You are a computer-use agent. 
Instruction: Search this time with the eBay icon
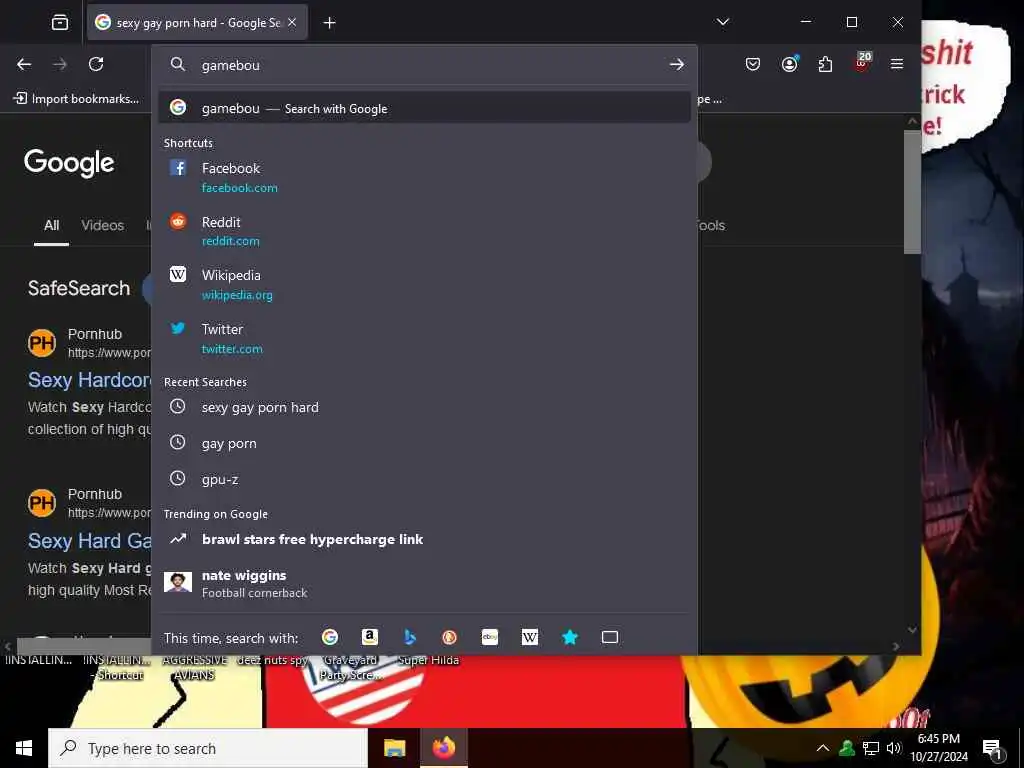(x=490, y=637)
